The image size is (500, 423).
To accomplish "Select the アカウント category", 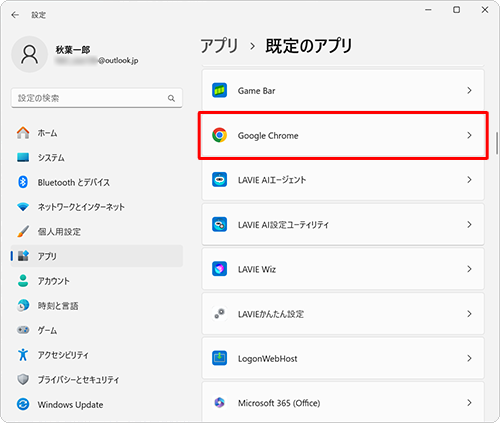I will click(97, 281).
